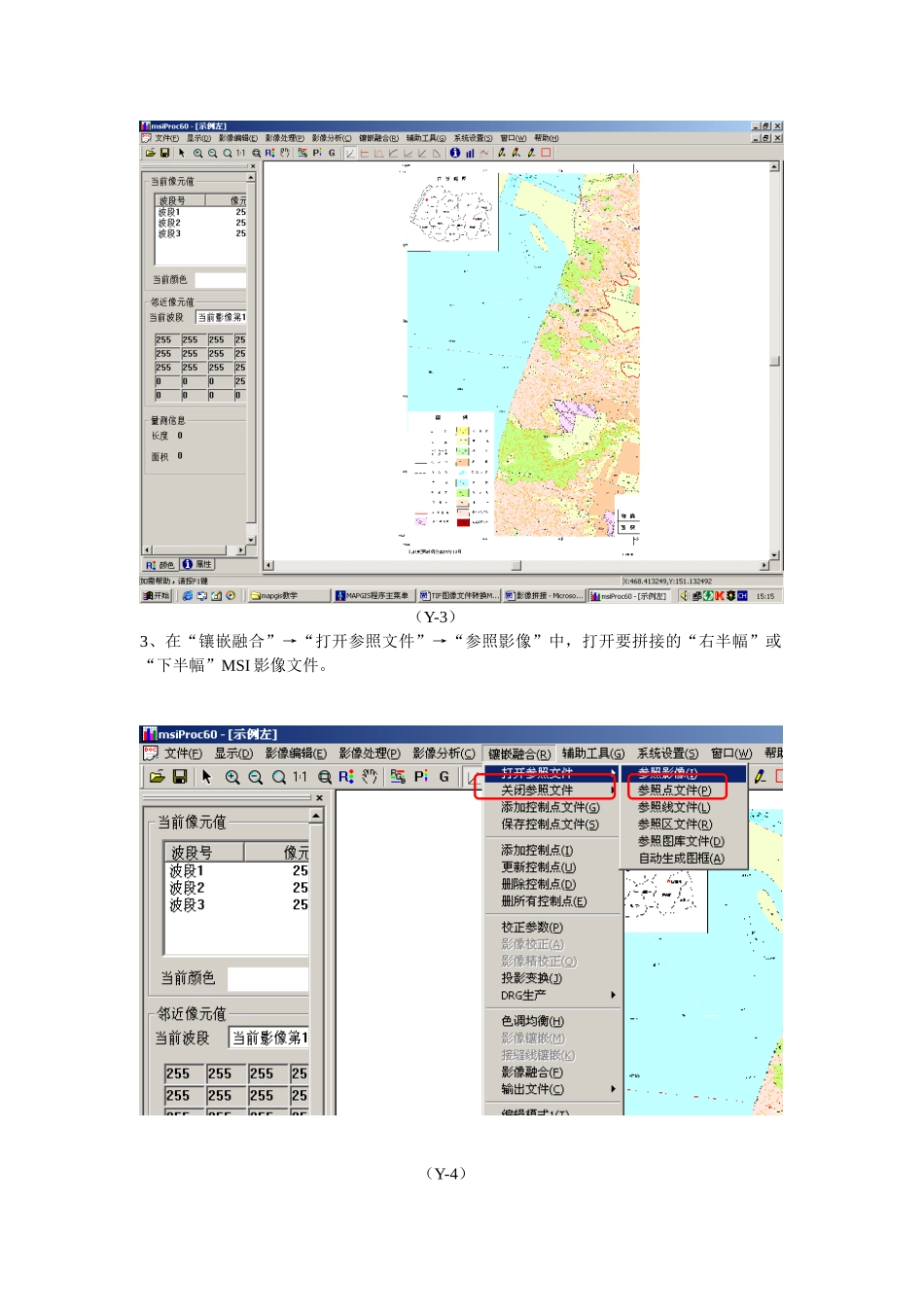Click the hand pan tool in figure Y-3 toolbar
The image size is (924, 1307).
[285, 153]
